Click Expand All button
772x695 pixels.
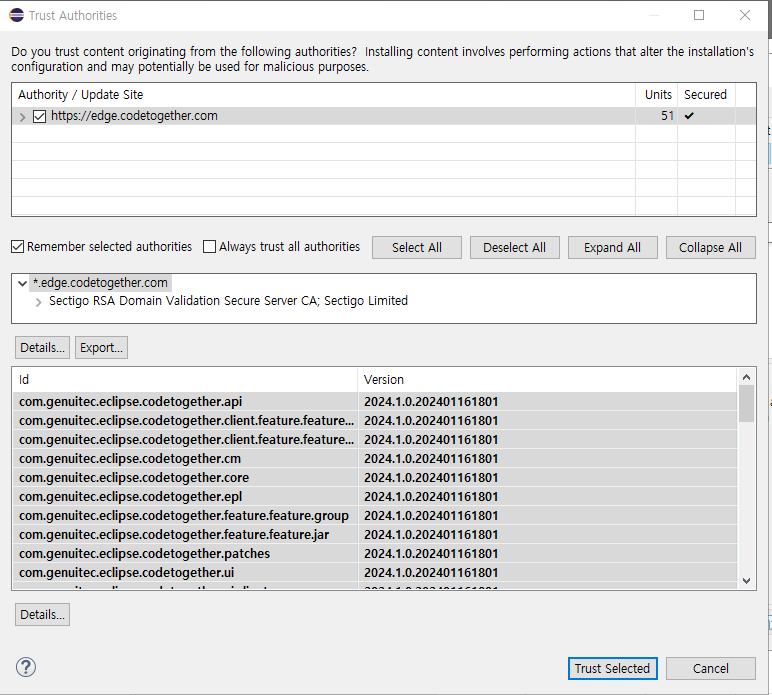click(x=612, y=247)
